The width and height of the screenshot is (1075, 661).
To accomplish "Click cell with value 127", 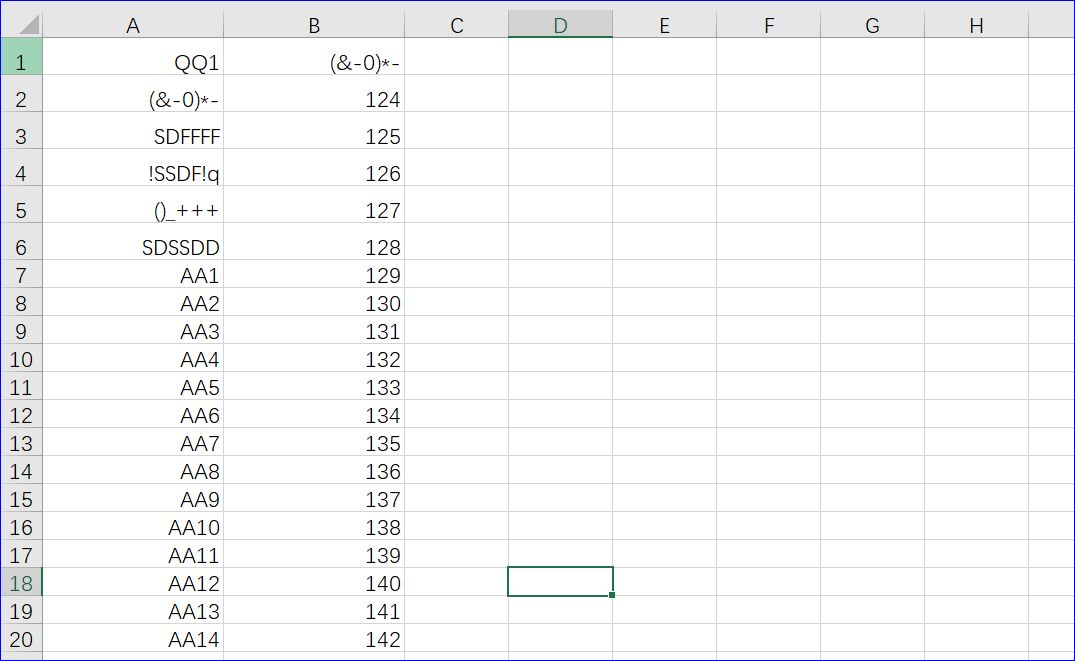I will click(314, 204).
